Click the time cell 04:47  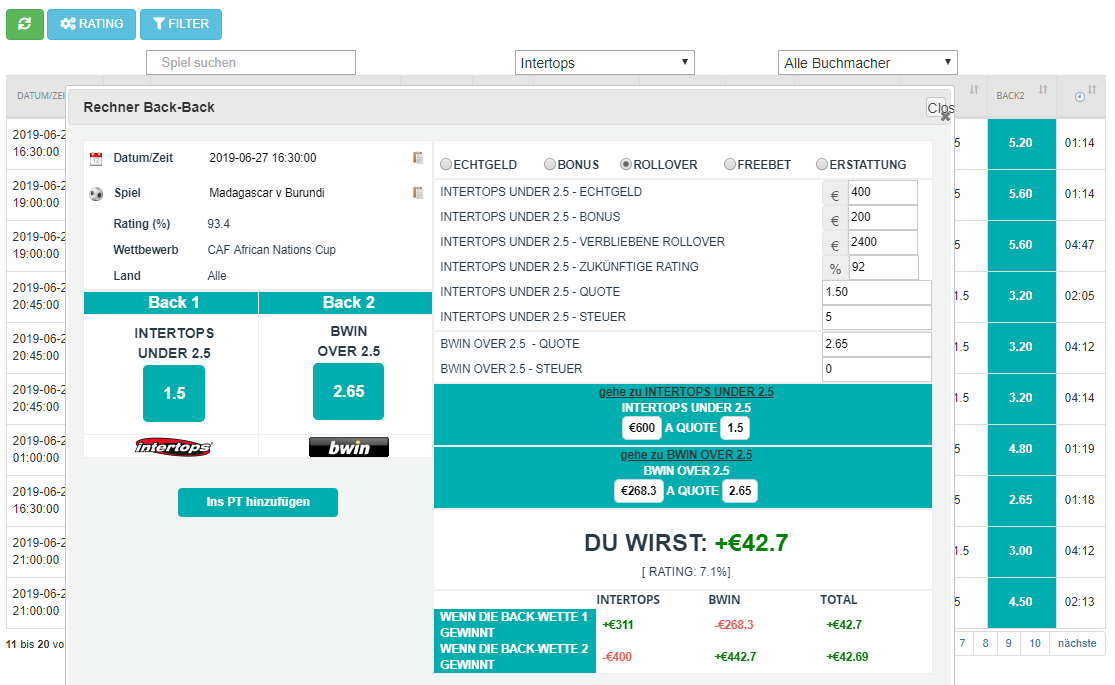(1079, 245)
